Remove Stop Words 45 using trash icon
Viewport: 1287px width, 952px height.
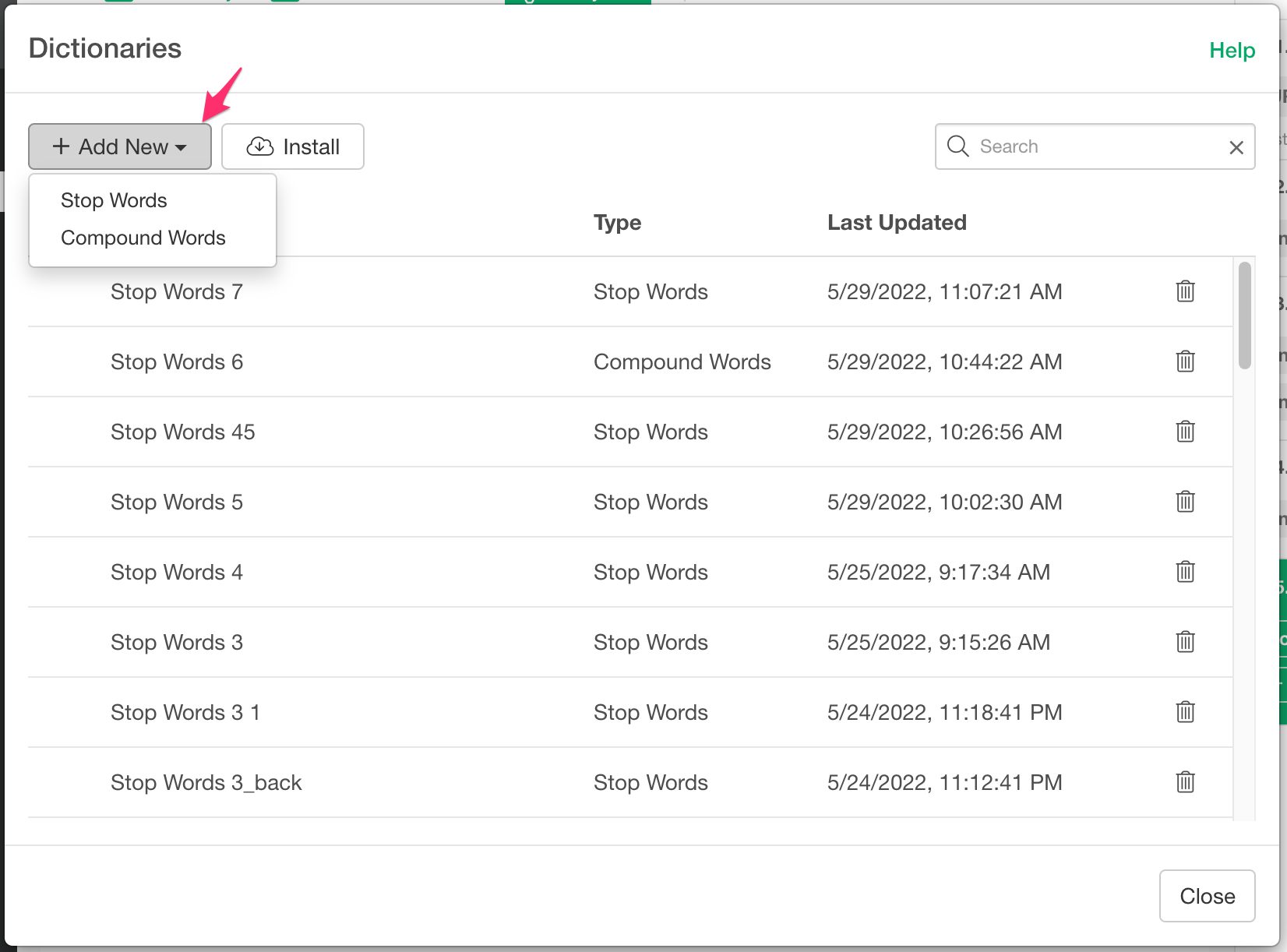point(1185,432)
